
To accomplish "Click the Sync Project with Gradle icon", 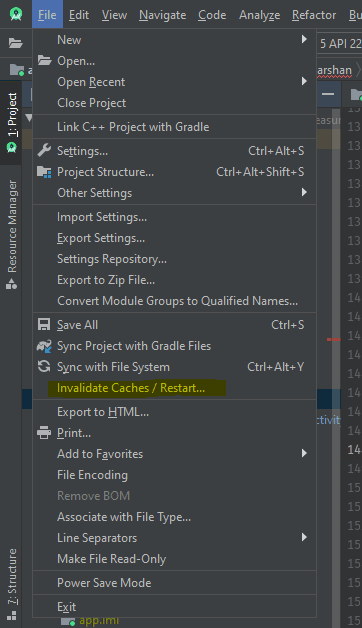I will pyautogui.click(x=44, y=346).
